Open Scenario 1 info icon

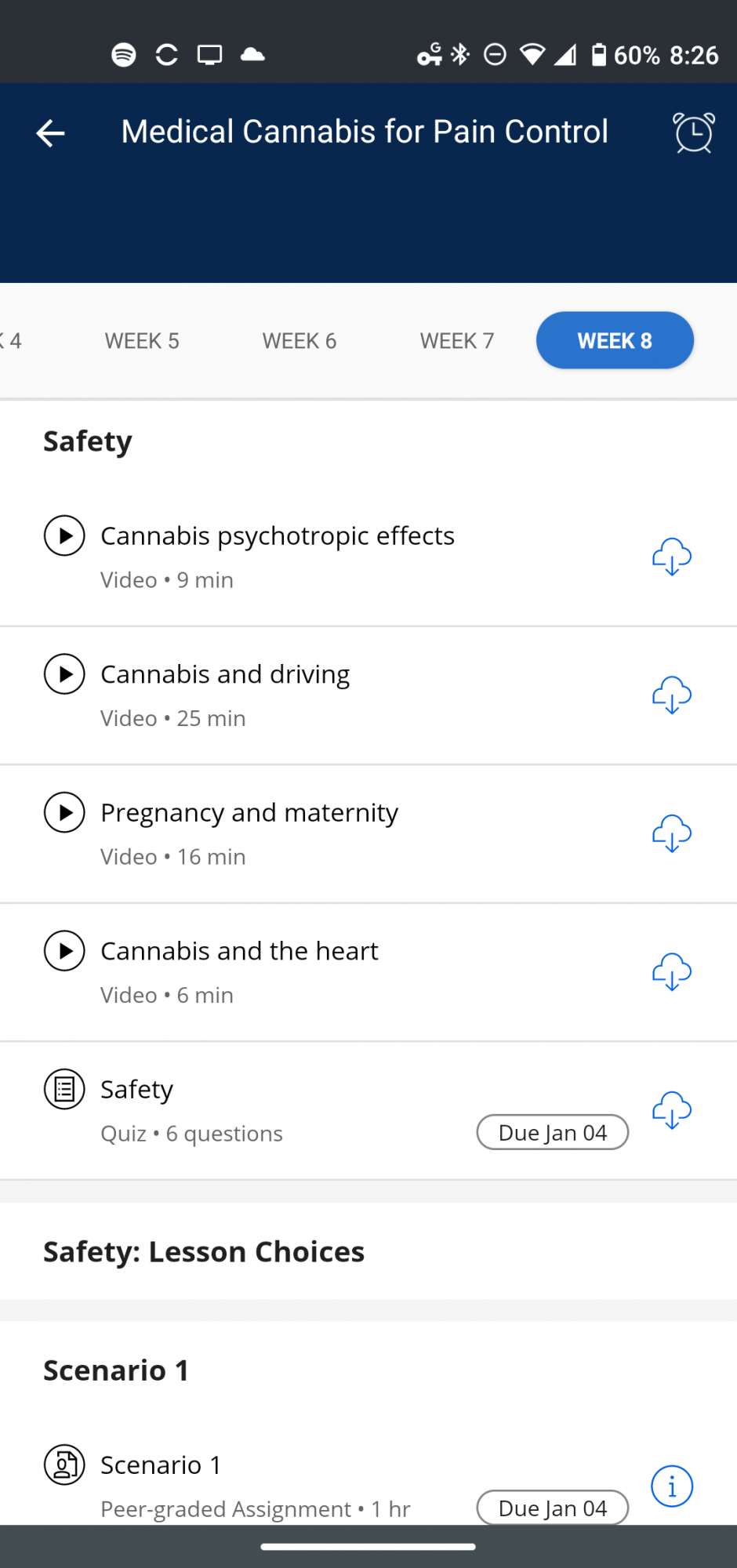coord(672,1486)
